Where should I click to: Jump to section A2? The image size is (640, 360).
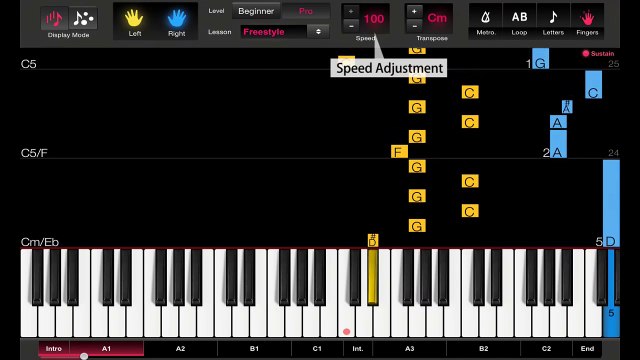[180, 349]
